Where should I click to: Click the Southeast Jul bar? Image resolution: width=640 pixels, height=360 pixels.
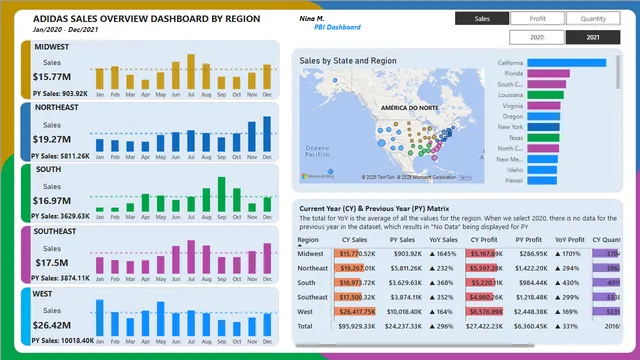tap(191, 257)
